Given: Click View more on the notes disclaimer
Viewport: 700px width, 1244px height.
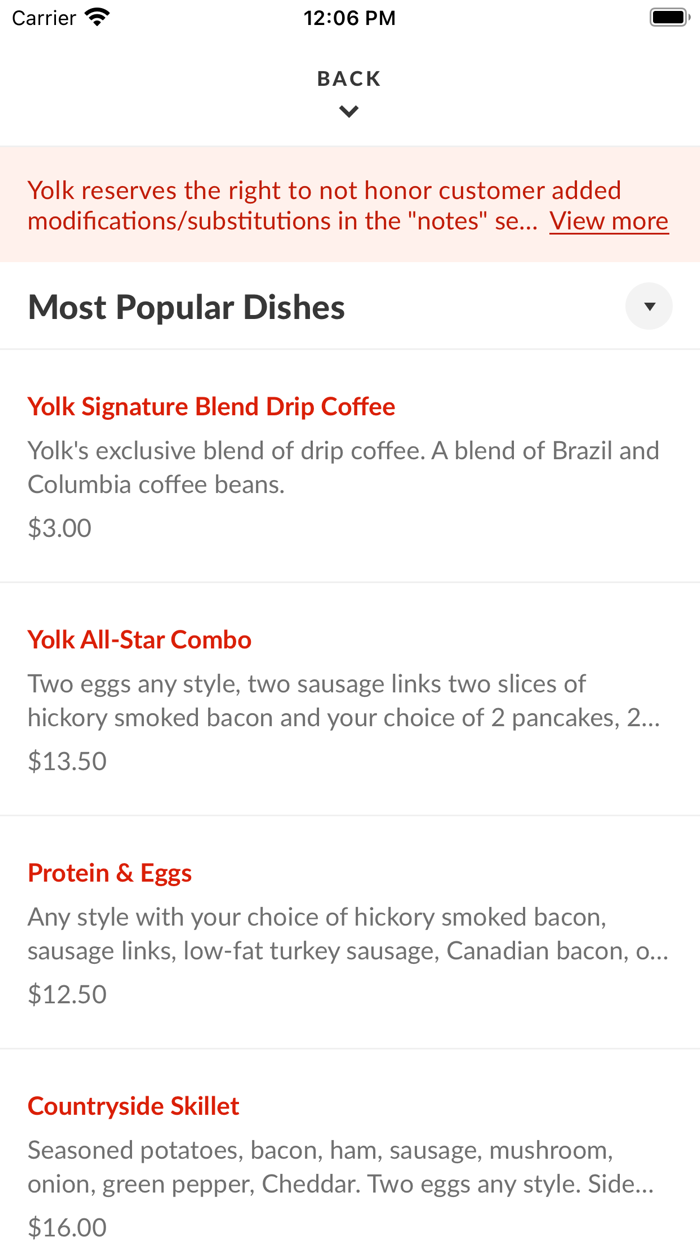Looking at the screenshot, I should tap(608, 220).
